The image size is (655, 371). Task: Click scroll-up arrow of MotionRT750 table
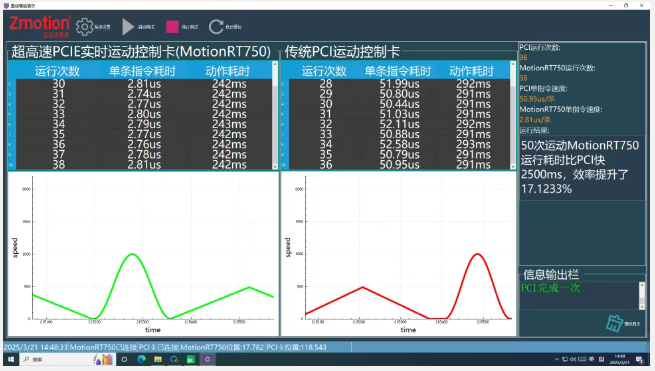click(275, 64)
